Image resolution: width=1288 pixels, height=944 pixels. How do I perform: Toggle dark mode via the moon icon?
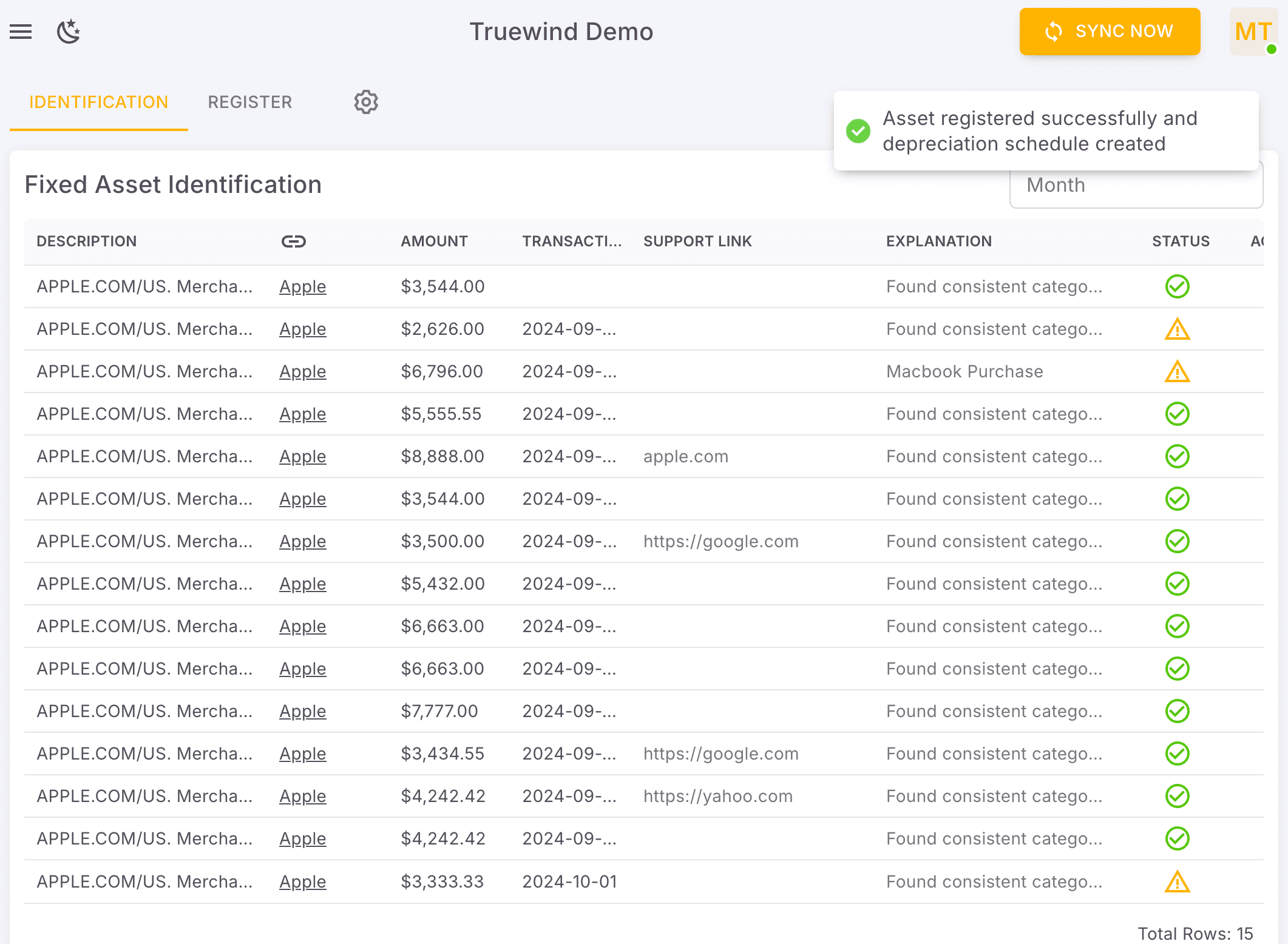pos(68,32)
